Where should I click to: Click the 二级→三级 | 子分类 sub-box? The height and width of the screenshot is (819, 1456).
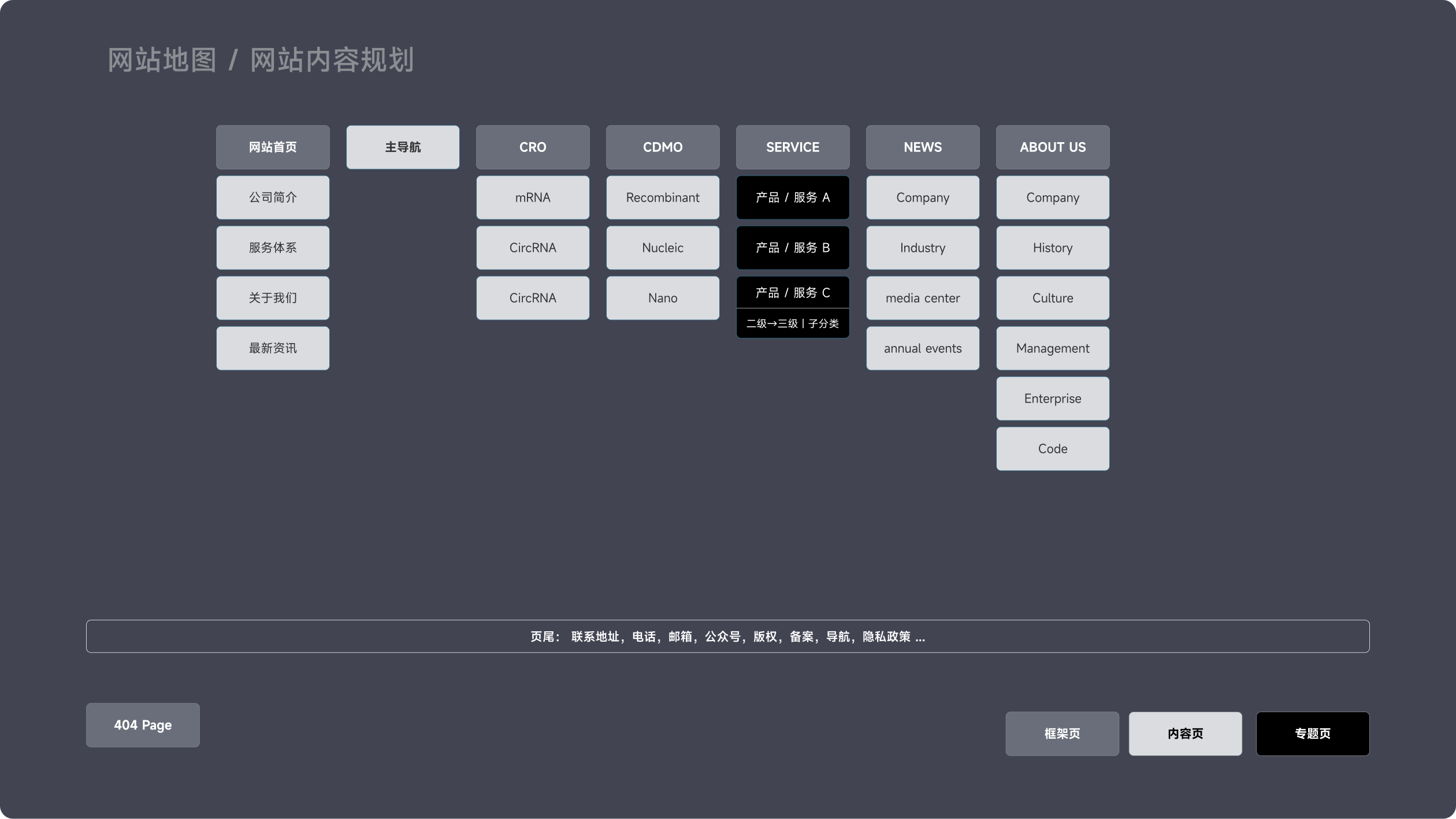coord(792,323)
